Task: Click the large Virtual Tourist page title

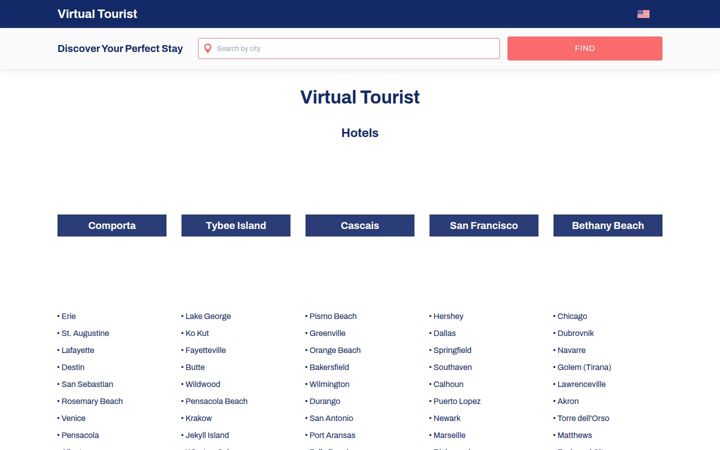Action: 360,97
